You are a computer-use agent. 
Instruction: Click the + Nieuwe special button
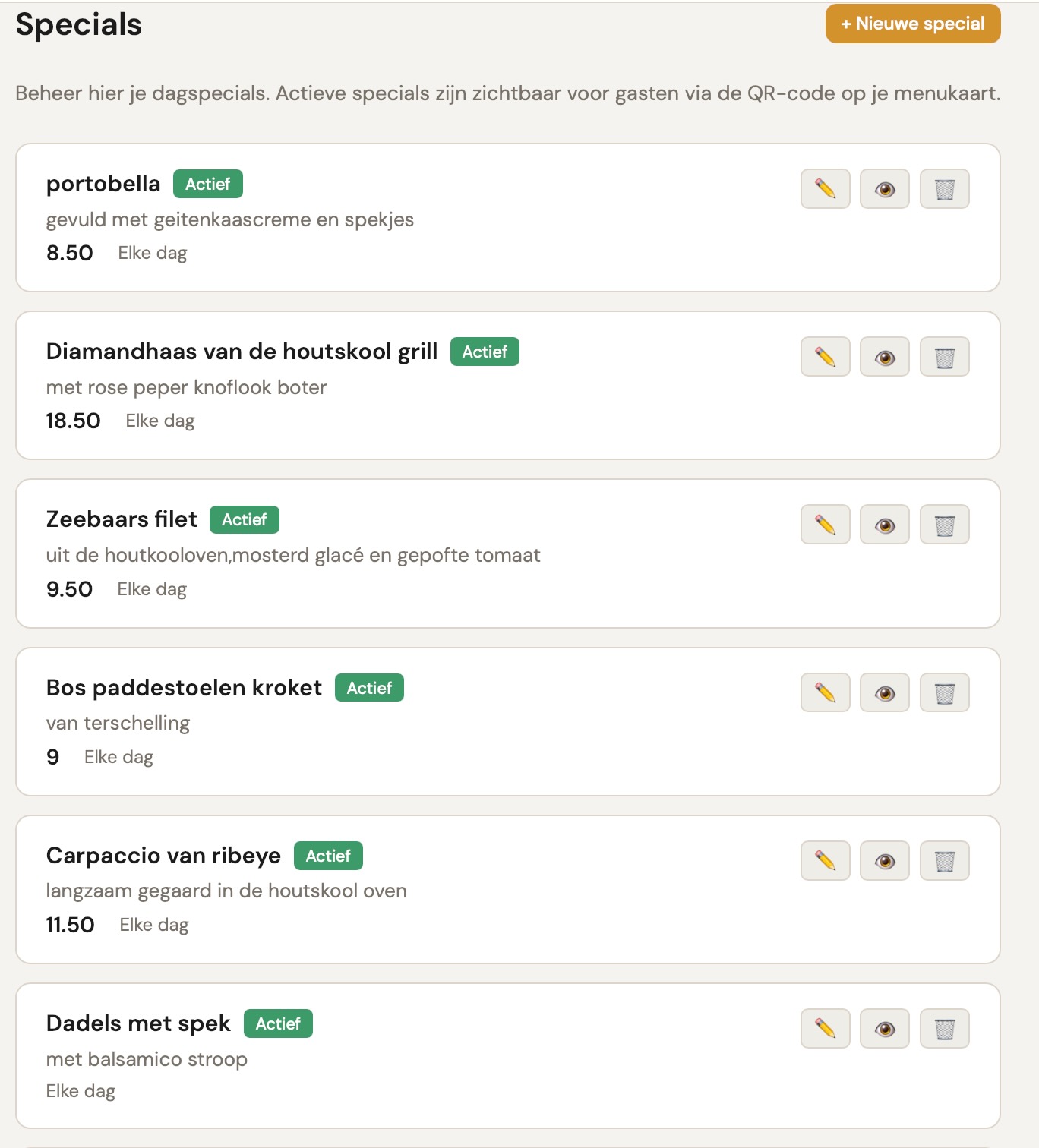click(x=912, y=24)
